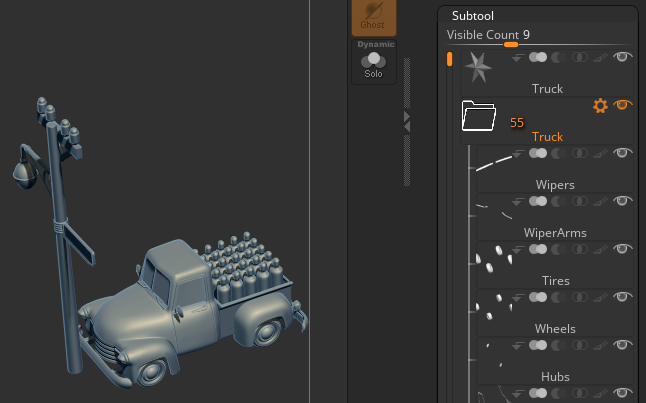Image resolution: width=646 pixels, height=403 pixels.
Task: Set subtraction mode on Hubs row
Action: pos(558,345)
